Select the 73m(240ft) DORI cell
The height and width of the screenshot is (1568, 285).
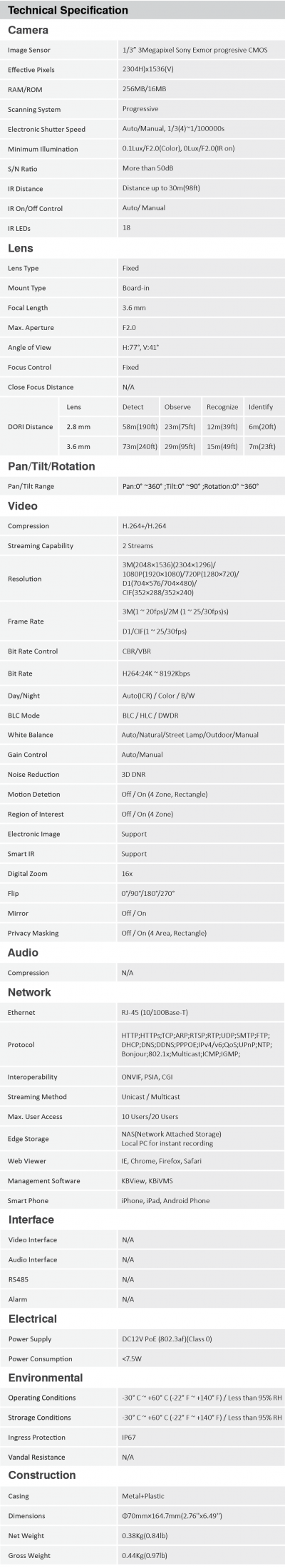tap(138, 446)
